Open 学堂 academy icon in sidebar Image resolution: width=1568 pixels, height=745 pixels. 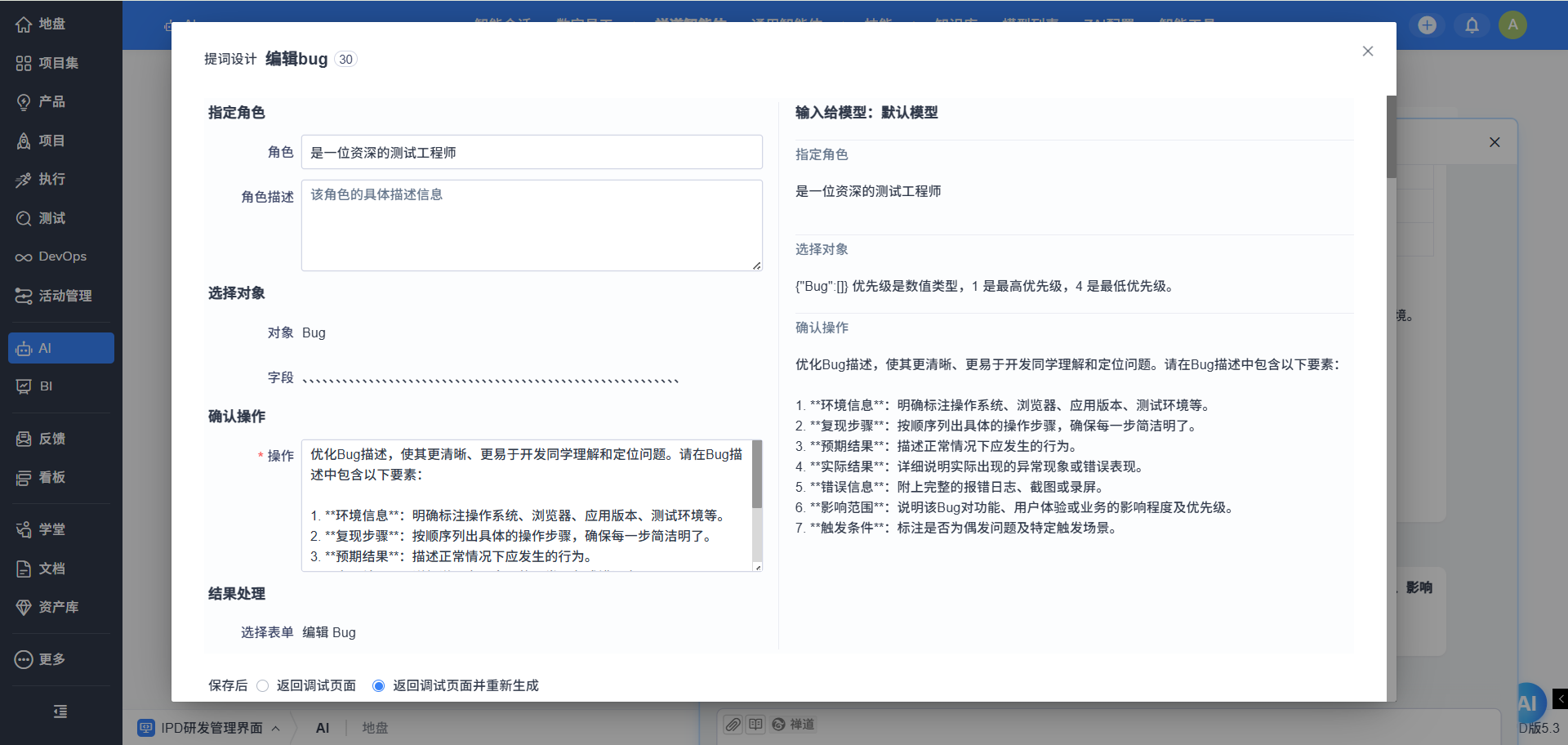coord(24,529)
